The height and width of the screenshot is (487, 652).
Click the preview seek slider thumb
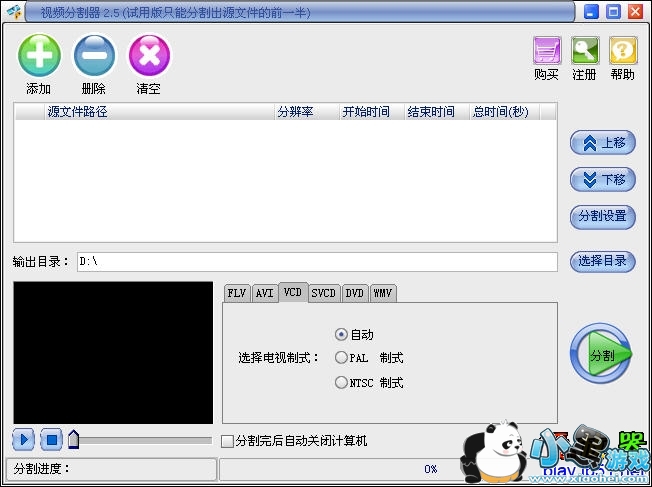(74, 439)
